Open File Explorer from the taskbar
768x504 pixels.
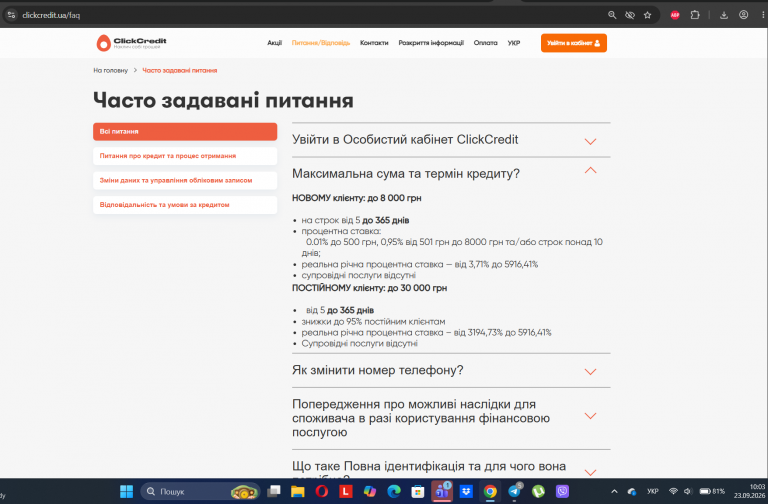pos(297,491)
